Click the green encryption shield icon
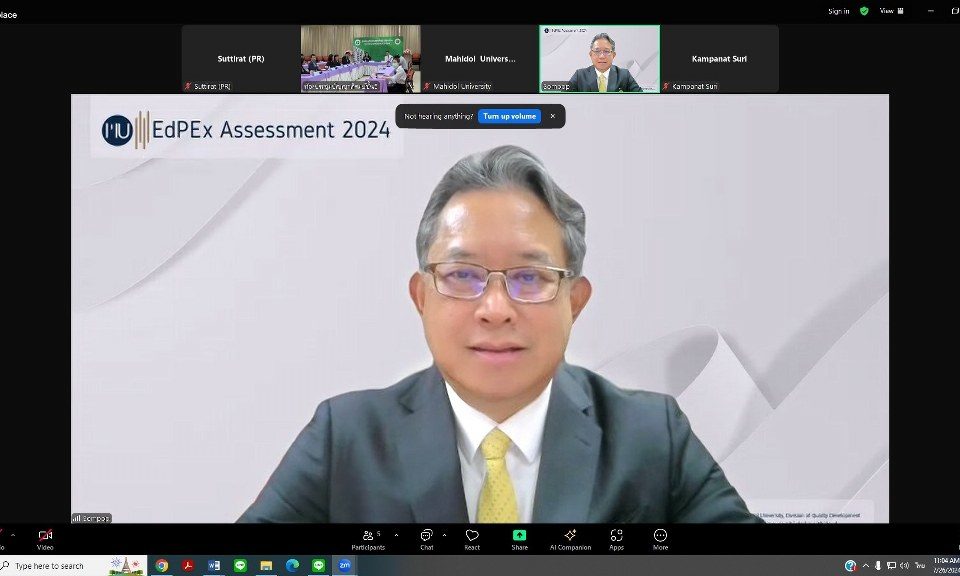This screenshot has height=576, width=960. point(864,11)
